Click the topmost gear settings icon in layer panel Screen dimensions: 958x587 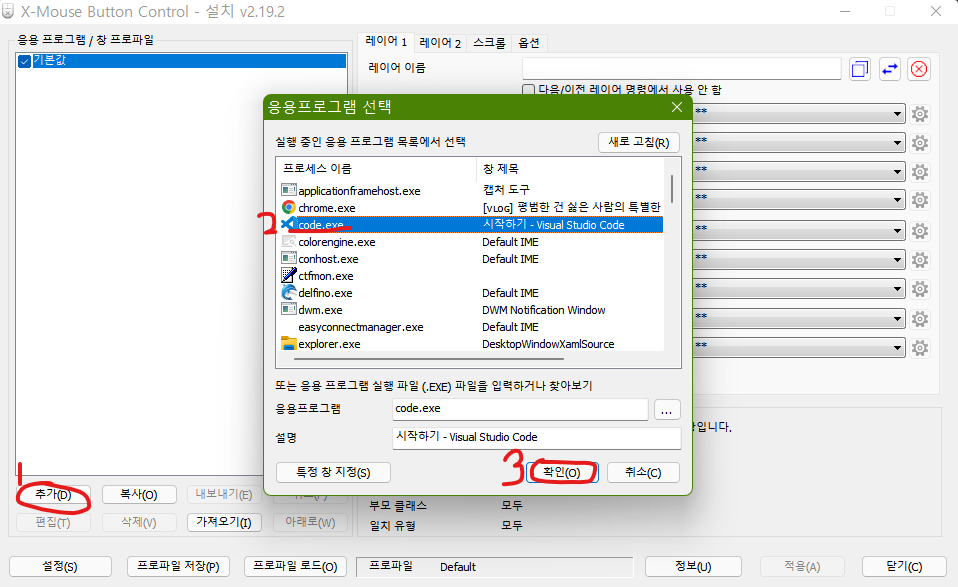(920, 114)
